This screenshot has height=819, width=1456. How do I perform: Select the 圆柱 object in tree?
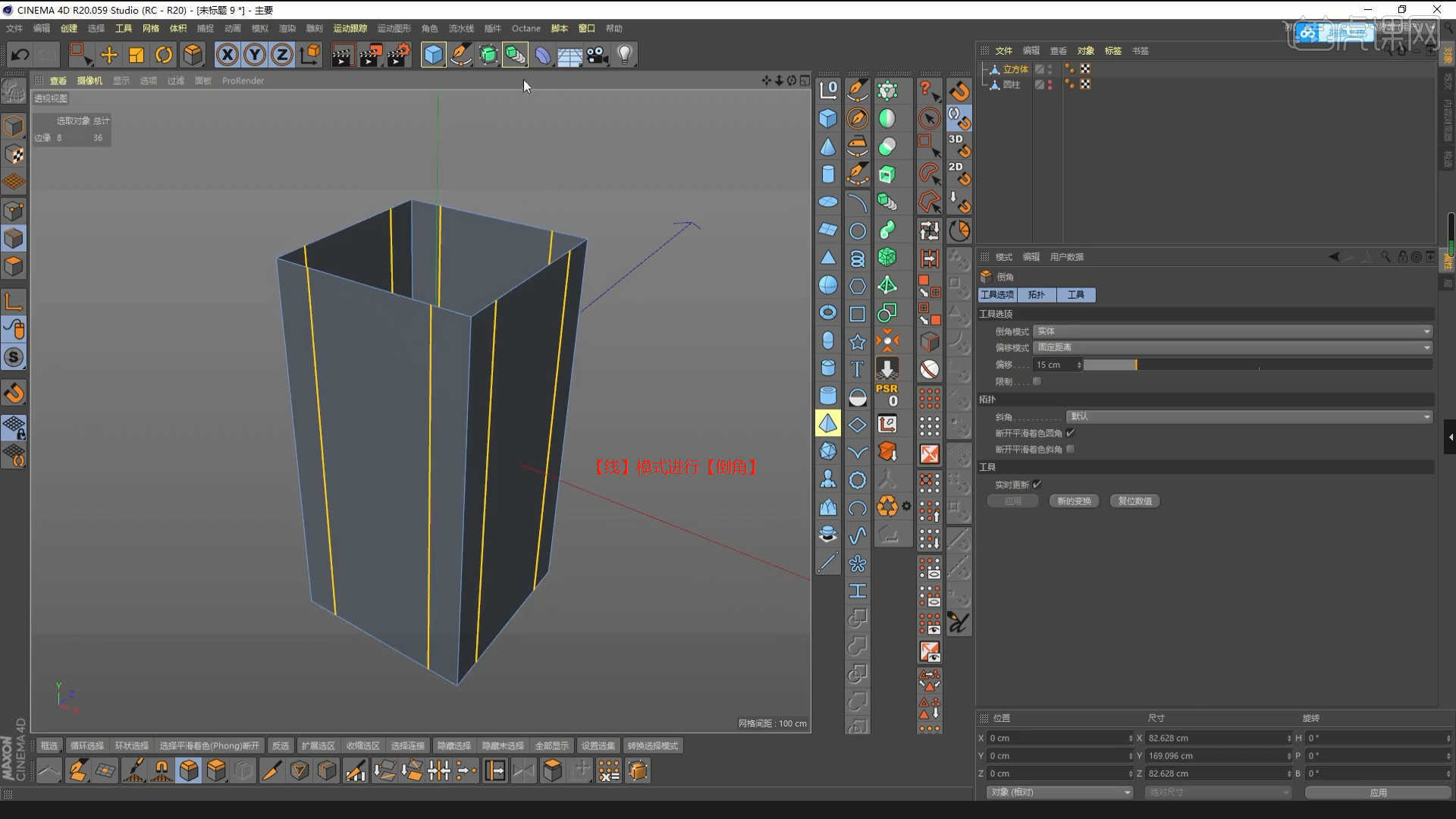click(1012, 85)
